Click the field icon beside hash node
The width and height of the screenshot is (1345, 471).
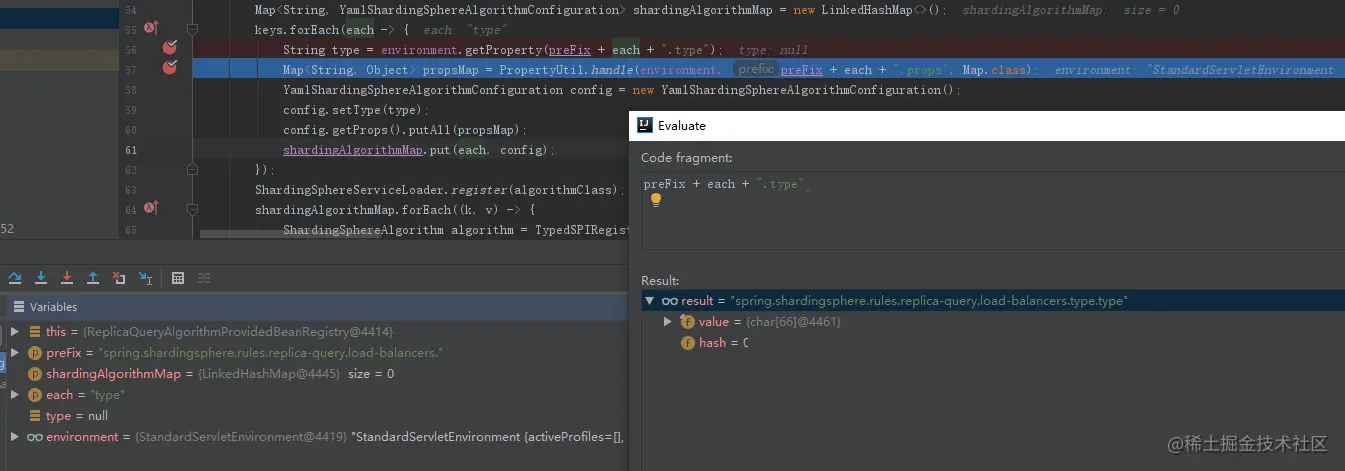[x=687, y=342]
